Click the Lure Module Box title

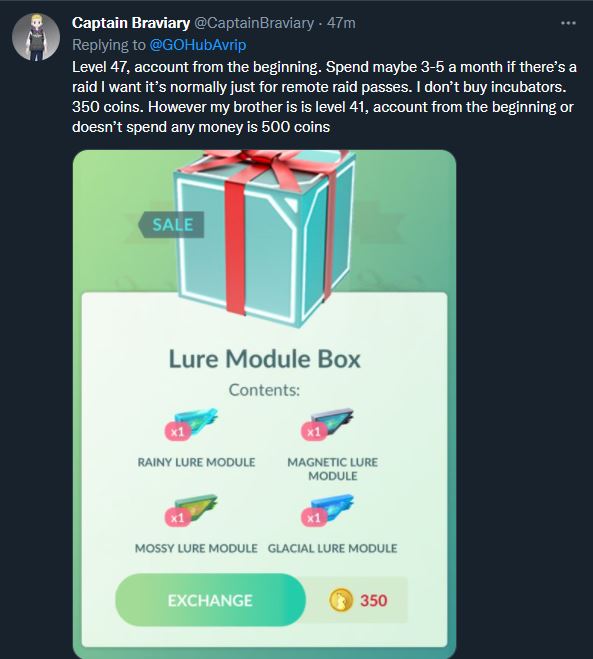264,359
